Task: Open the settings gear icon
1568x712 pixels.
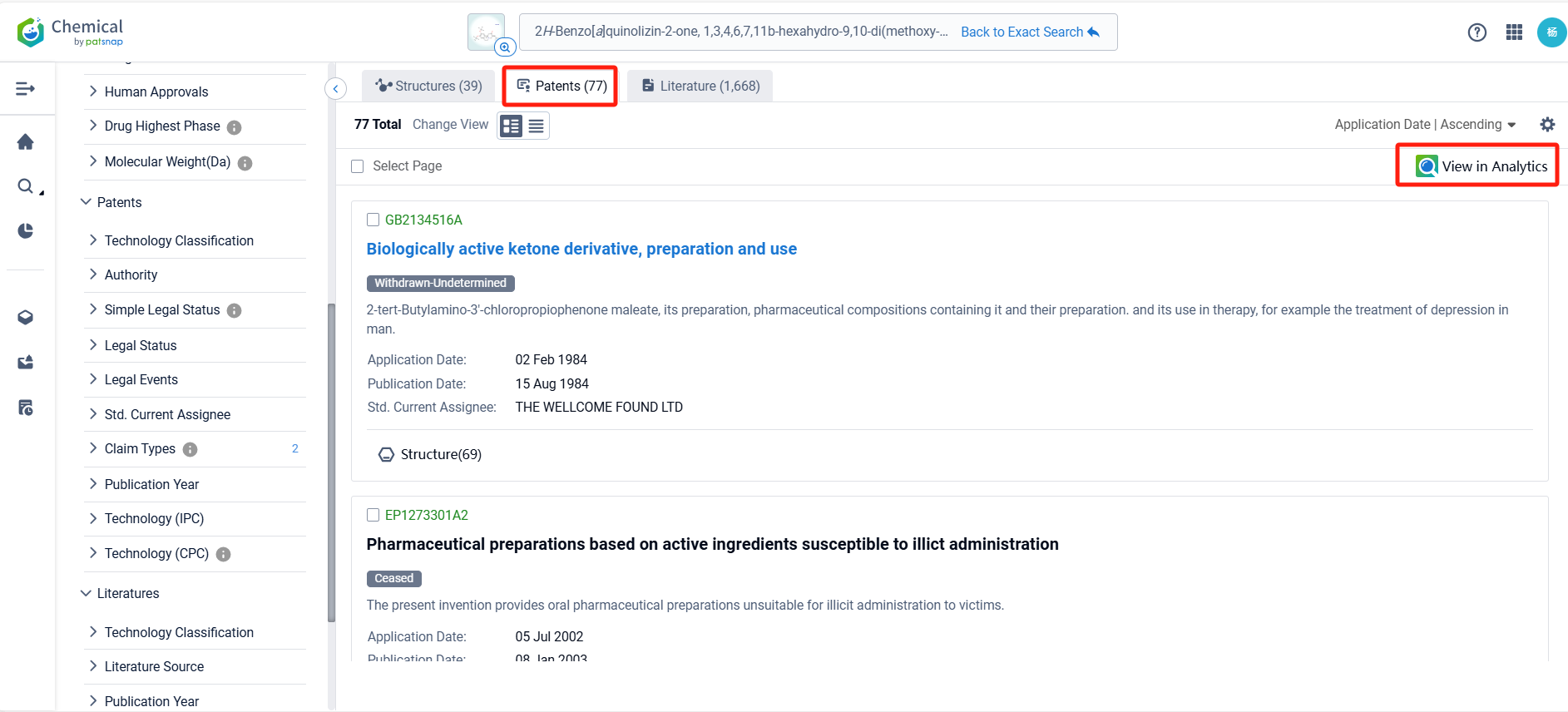Action: pos(1546,125)
